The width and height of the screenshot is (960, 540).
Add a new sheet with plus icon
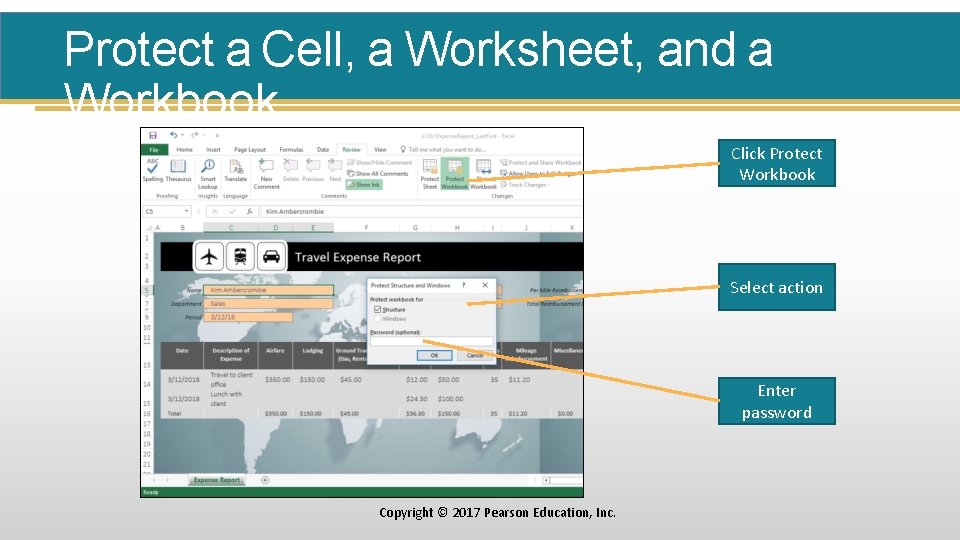coord(265,480)
